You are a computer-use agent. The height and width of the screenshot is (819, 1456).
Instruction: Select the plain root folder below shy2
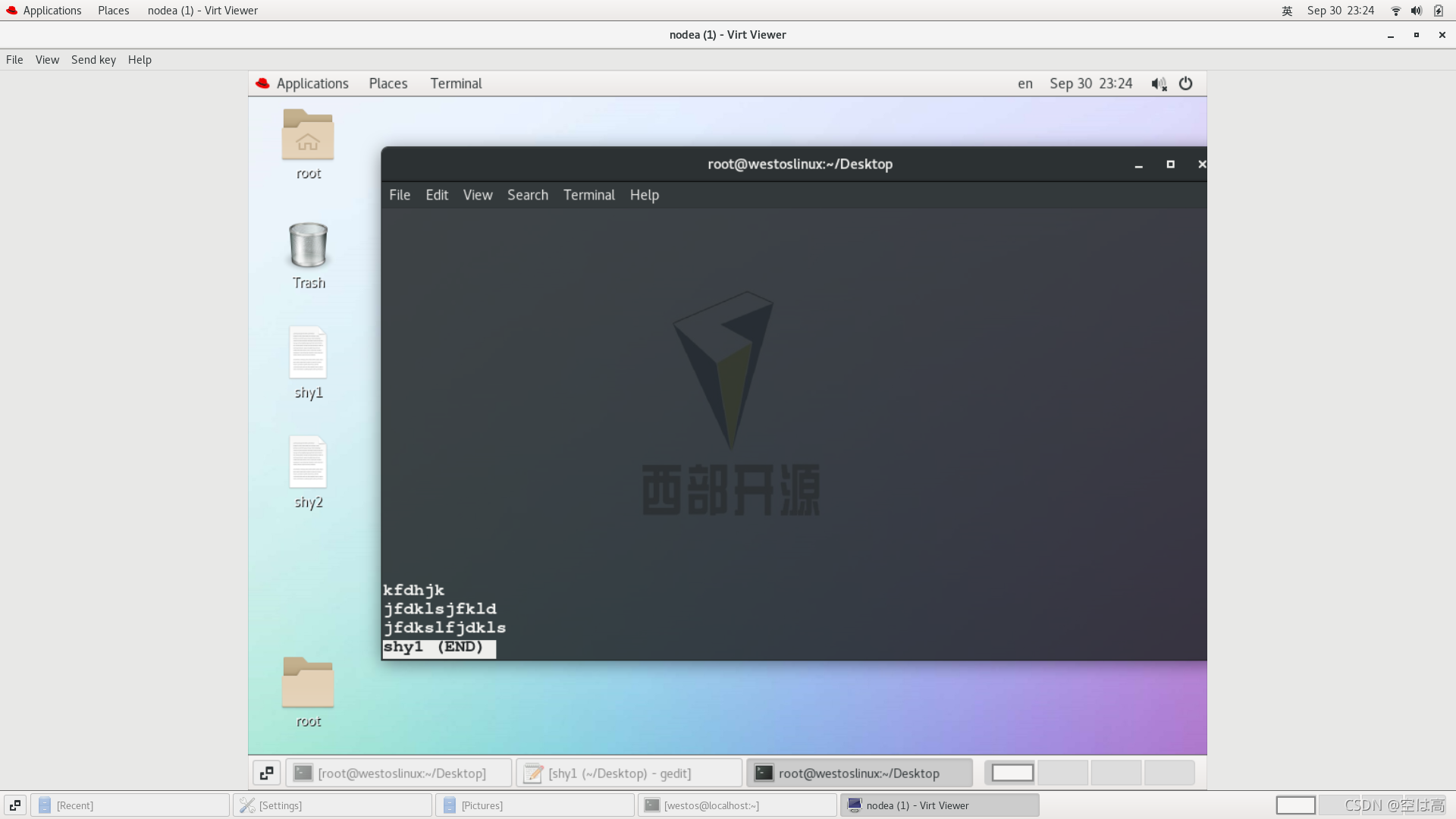308,682
